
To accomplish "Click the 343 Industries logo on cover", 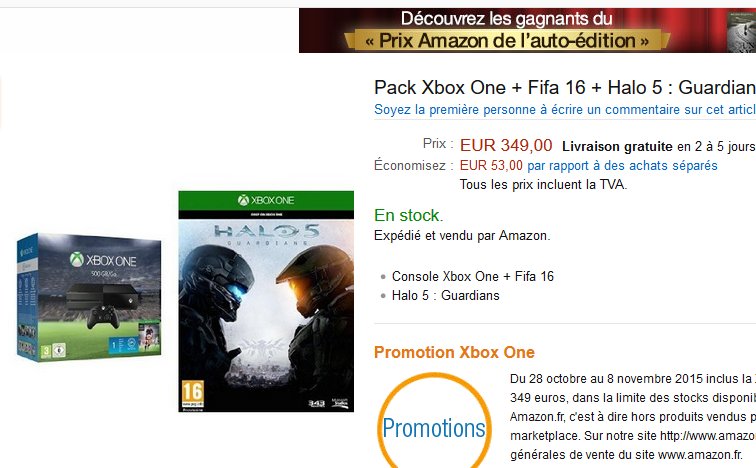I will (316, 403).
